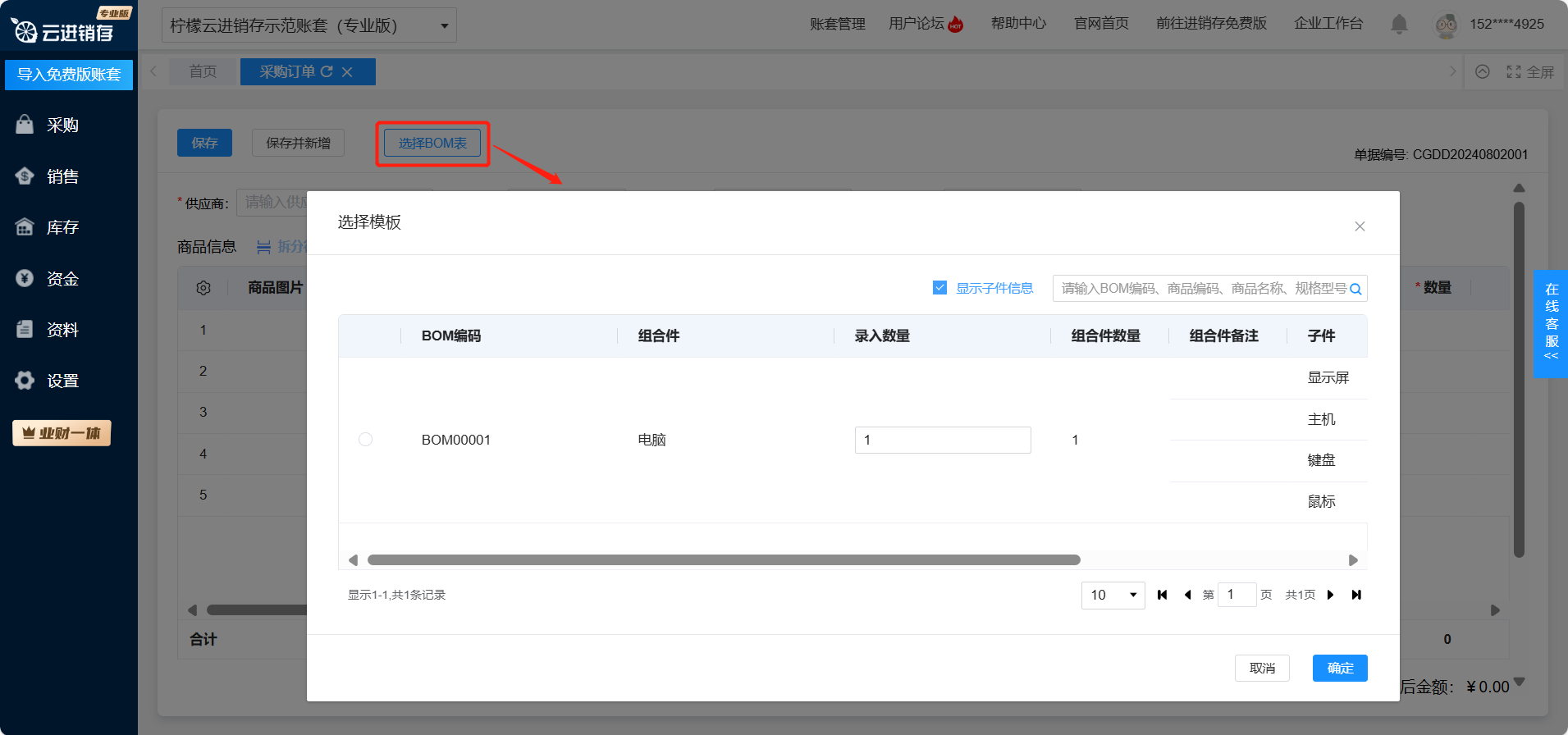Click the order table's bottom scroll right arrow
The image size is (1568, 735).
(x=1495, y=610)
